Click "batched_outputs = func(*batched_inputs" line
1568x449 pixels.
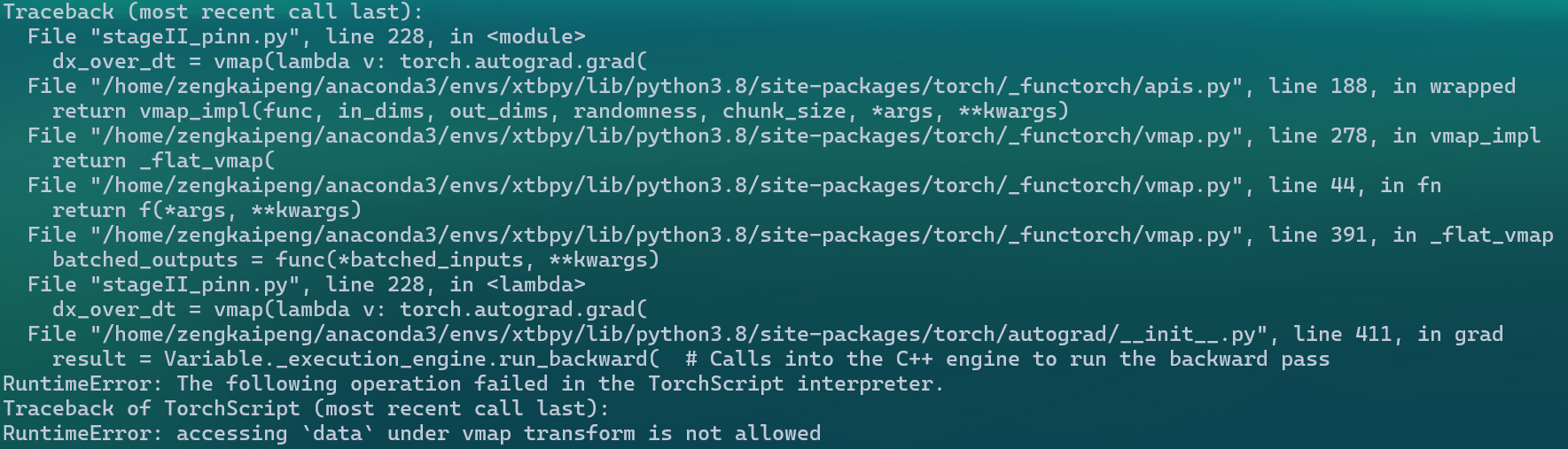tap(355, 260)
